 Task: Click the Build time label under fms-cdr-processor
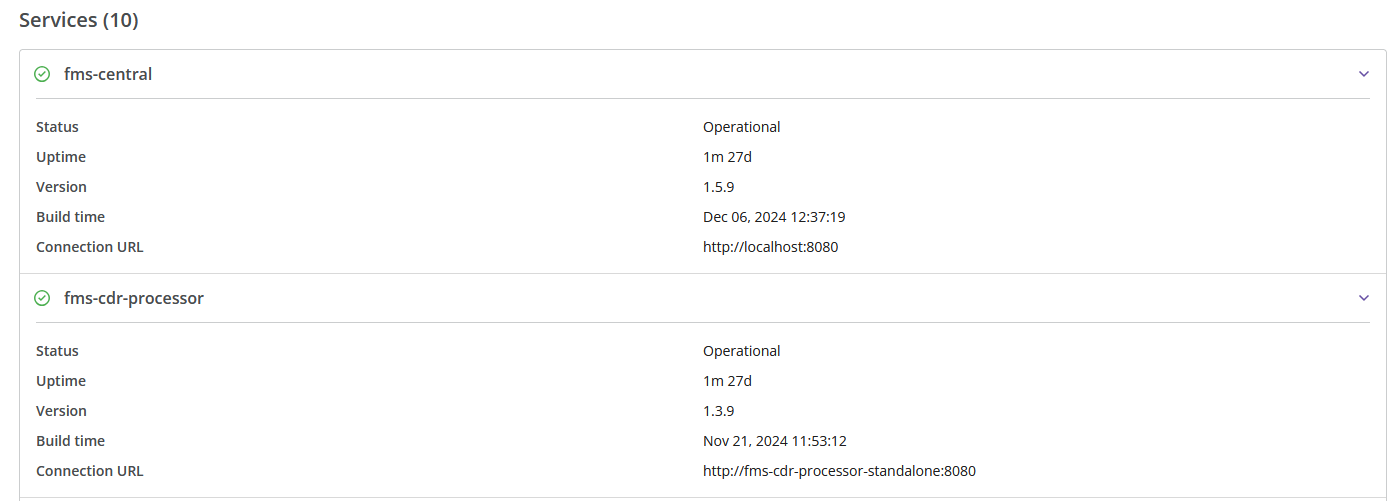[x=70, y=441]
